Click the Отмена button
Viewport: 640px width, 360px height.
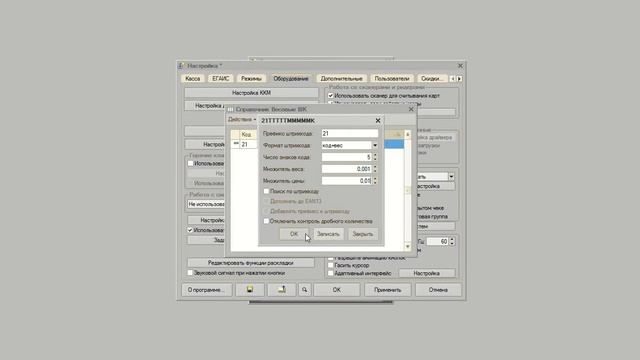(438, 290)
